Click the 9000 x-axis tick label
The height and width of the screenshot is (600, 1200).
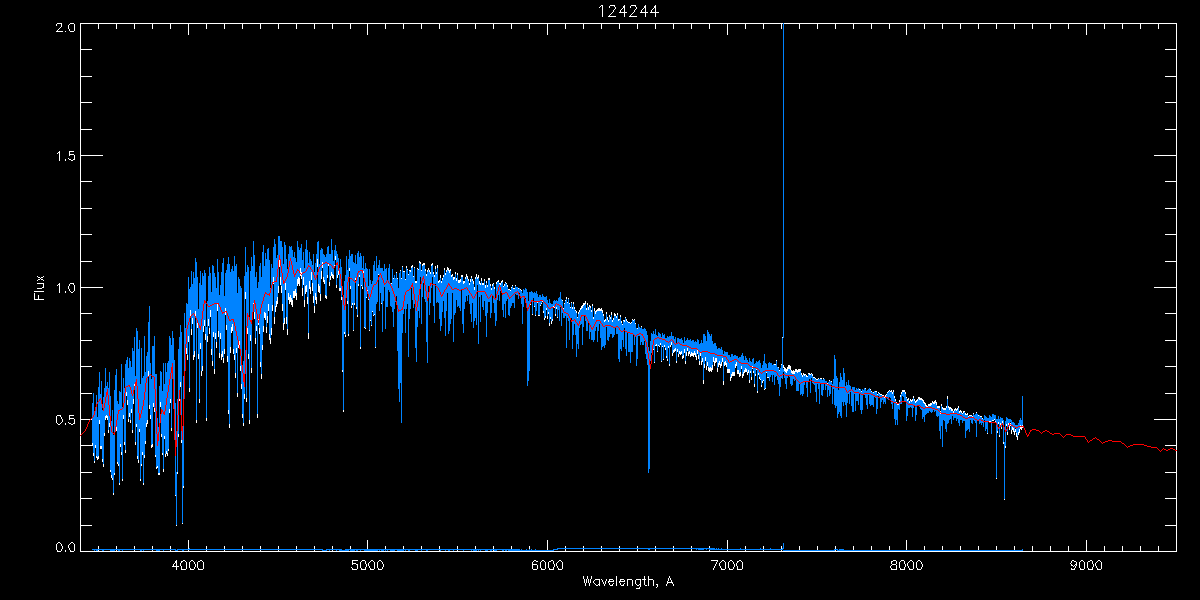(x=1086, y=565)
